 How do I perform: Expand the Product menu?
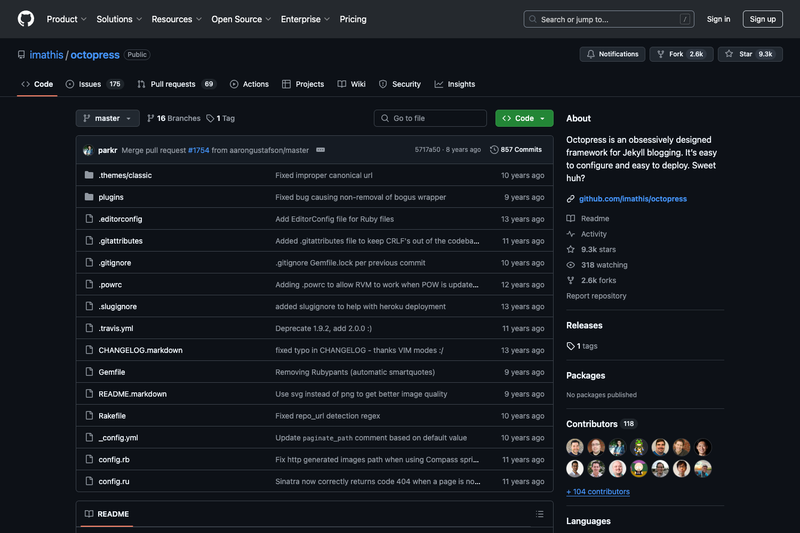66,19
